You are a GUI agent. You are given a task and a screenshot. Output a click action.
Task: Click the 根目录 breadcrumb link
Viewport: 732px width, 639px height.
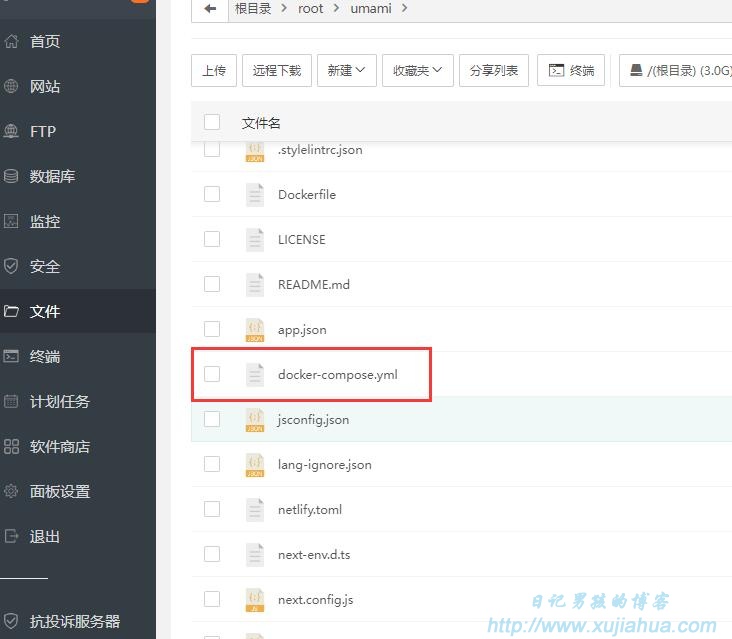[253, 8]
